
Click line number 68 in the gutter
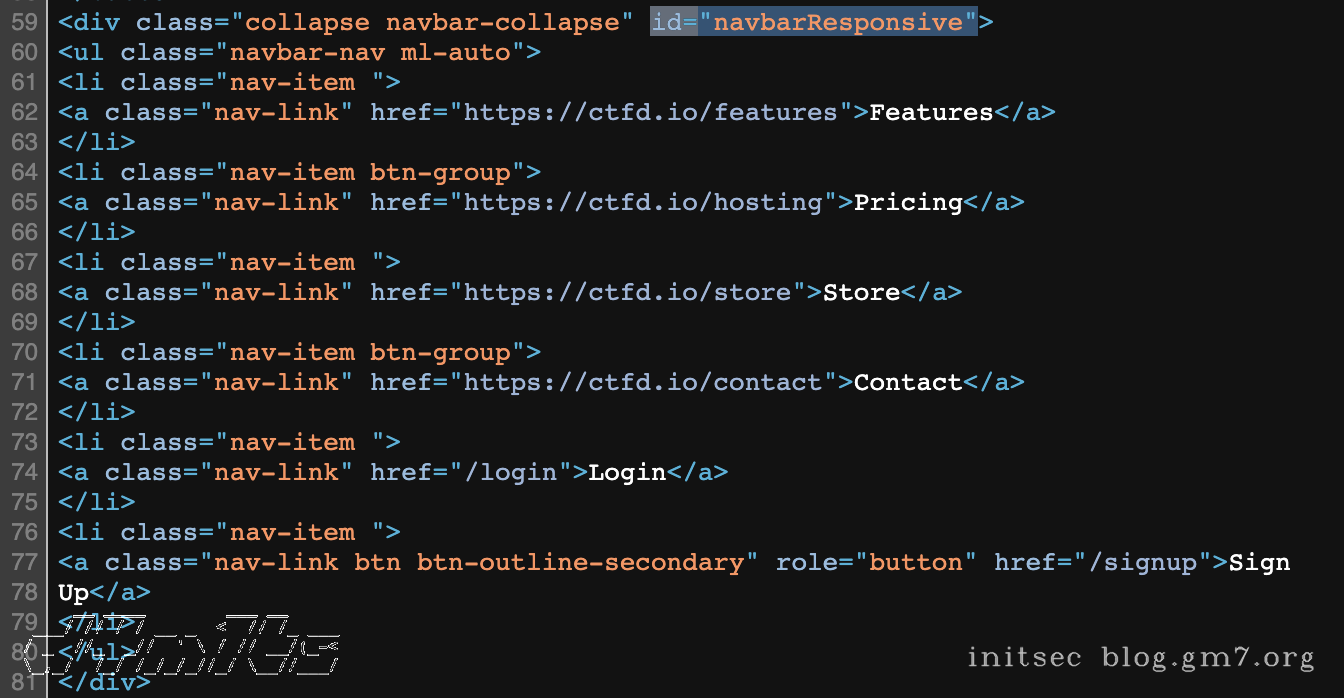(x=23, y=292)
